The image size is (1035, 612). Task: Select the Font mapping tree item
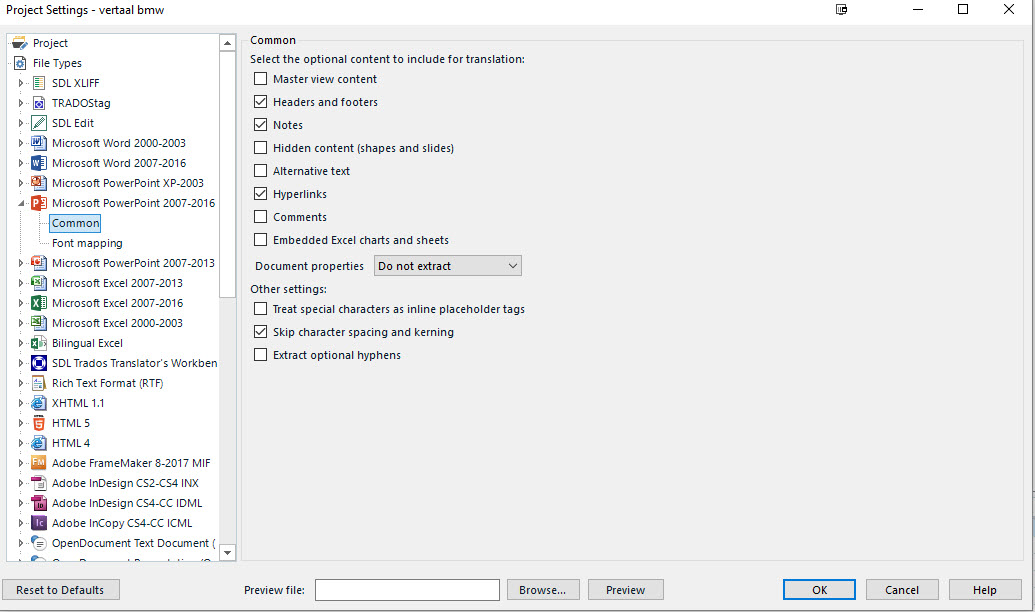87,243
